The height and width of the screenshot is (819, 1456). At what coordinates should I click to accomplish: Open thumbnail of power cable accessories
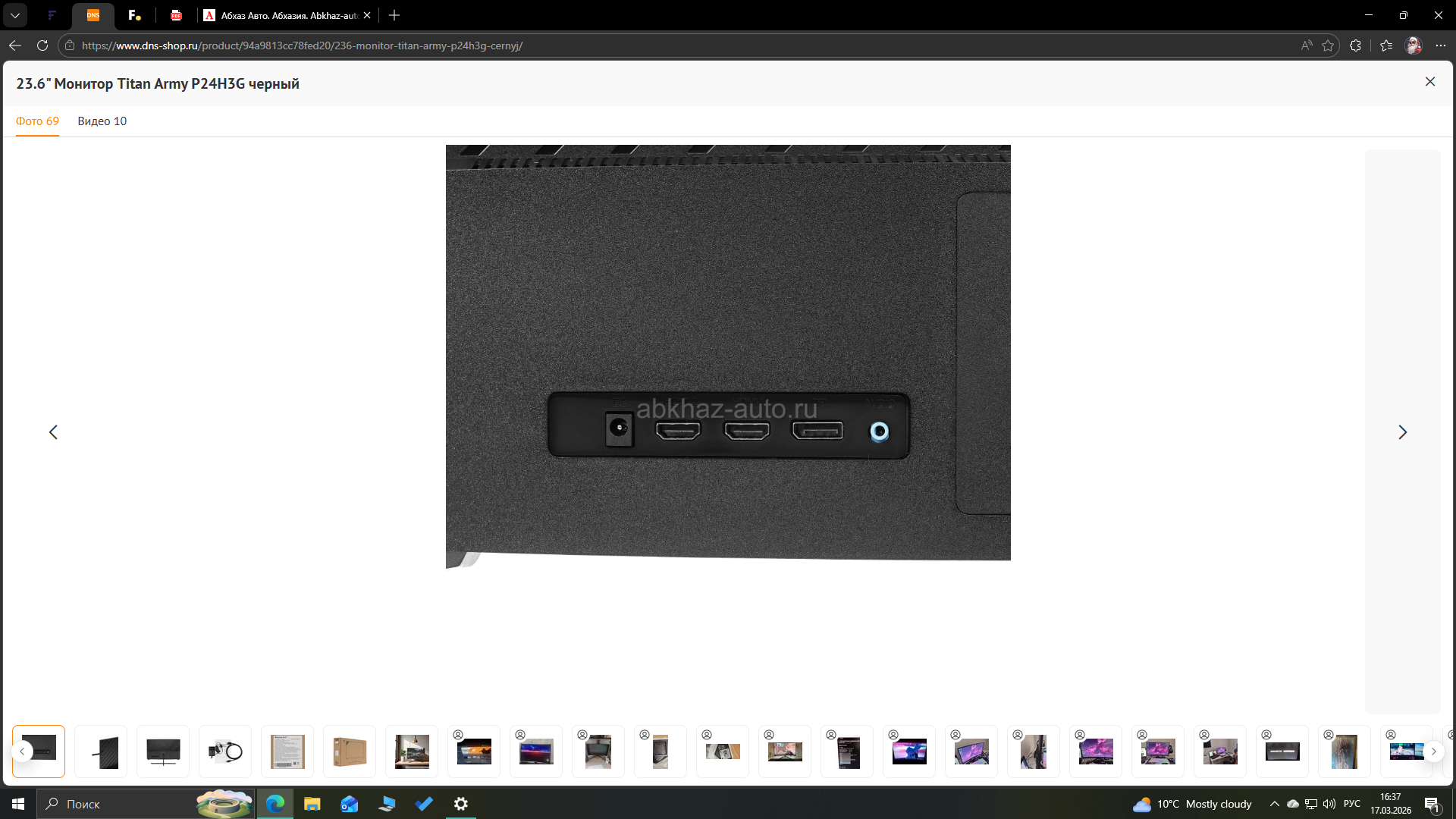point(225,752)
